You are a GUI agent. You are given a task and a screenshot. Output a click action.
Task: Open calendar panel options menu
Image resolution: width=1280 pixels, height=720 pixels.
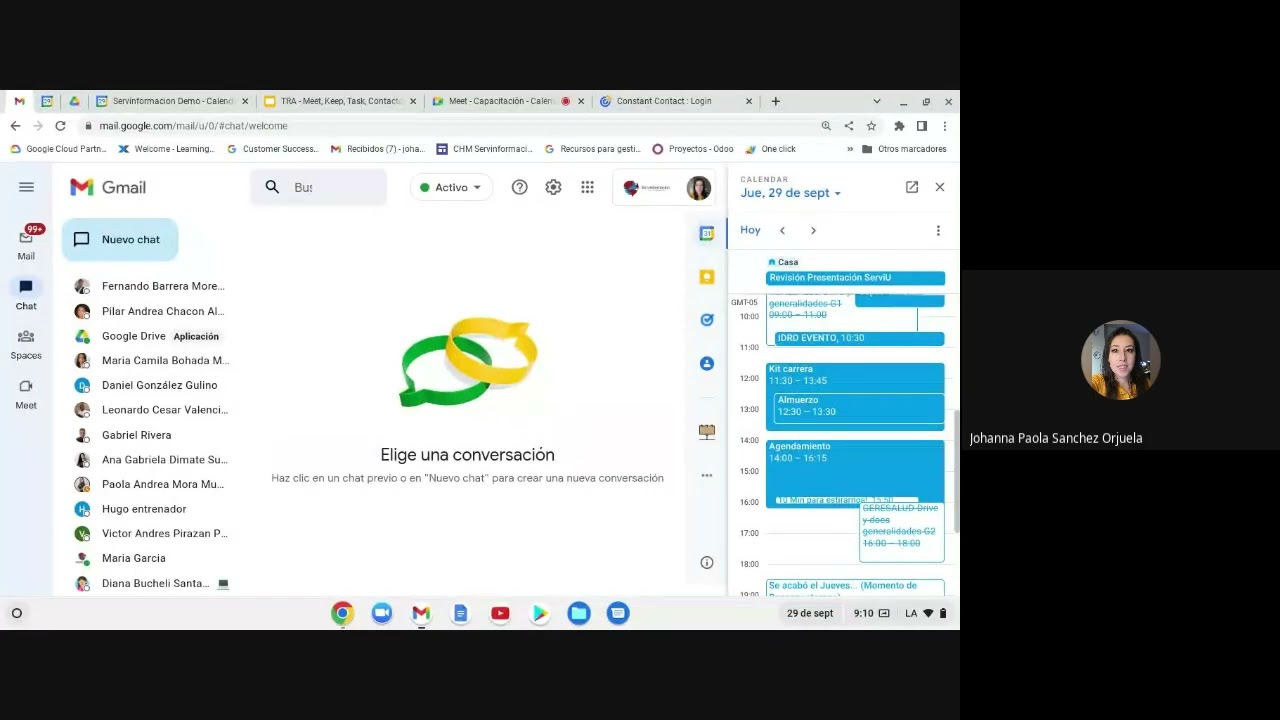pos(938,231)
